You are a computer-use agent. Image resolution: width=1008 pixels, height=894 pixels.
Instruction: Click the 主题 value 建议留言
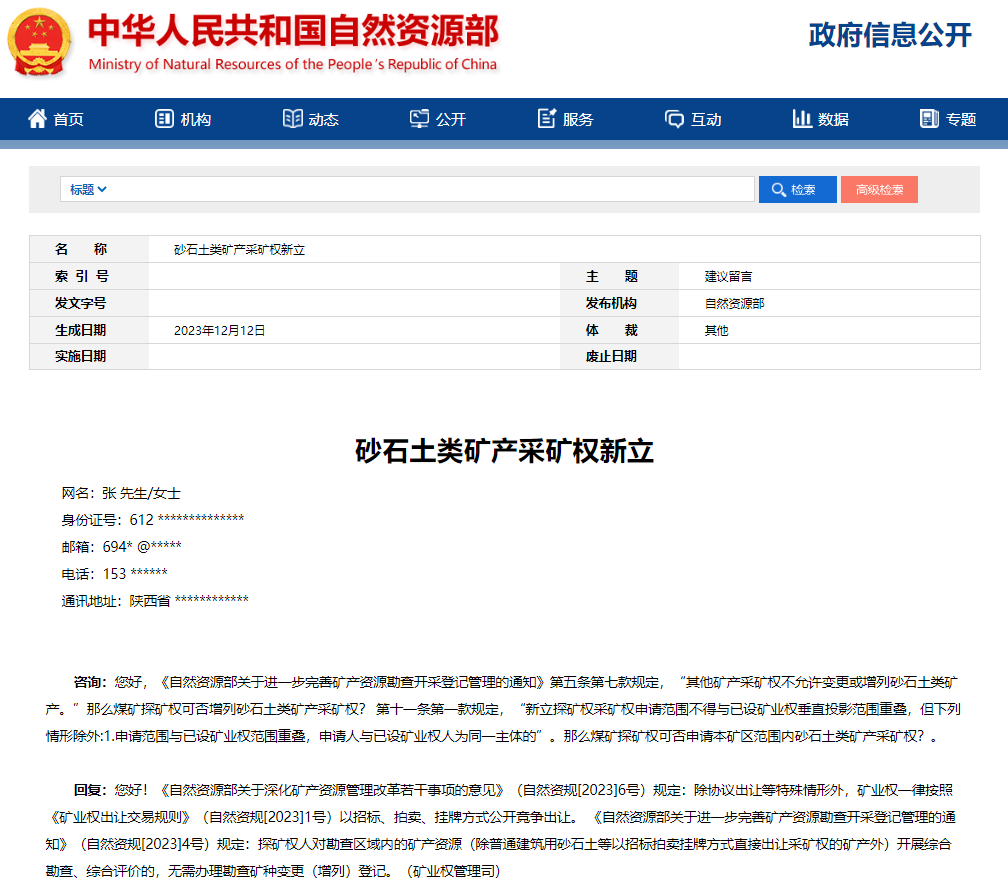point(728,276)
